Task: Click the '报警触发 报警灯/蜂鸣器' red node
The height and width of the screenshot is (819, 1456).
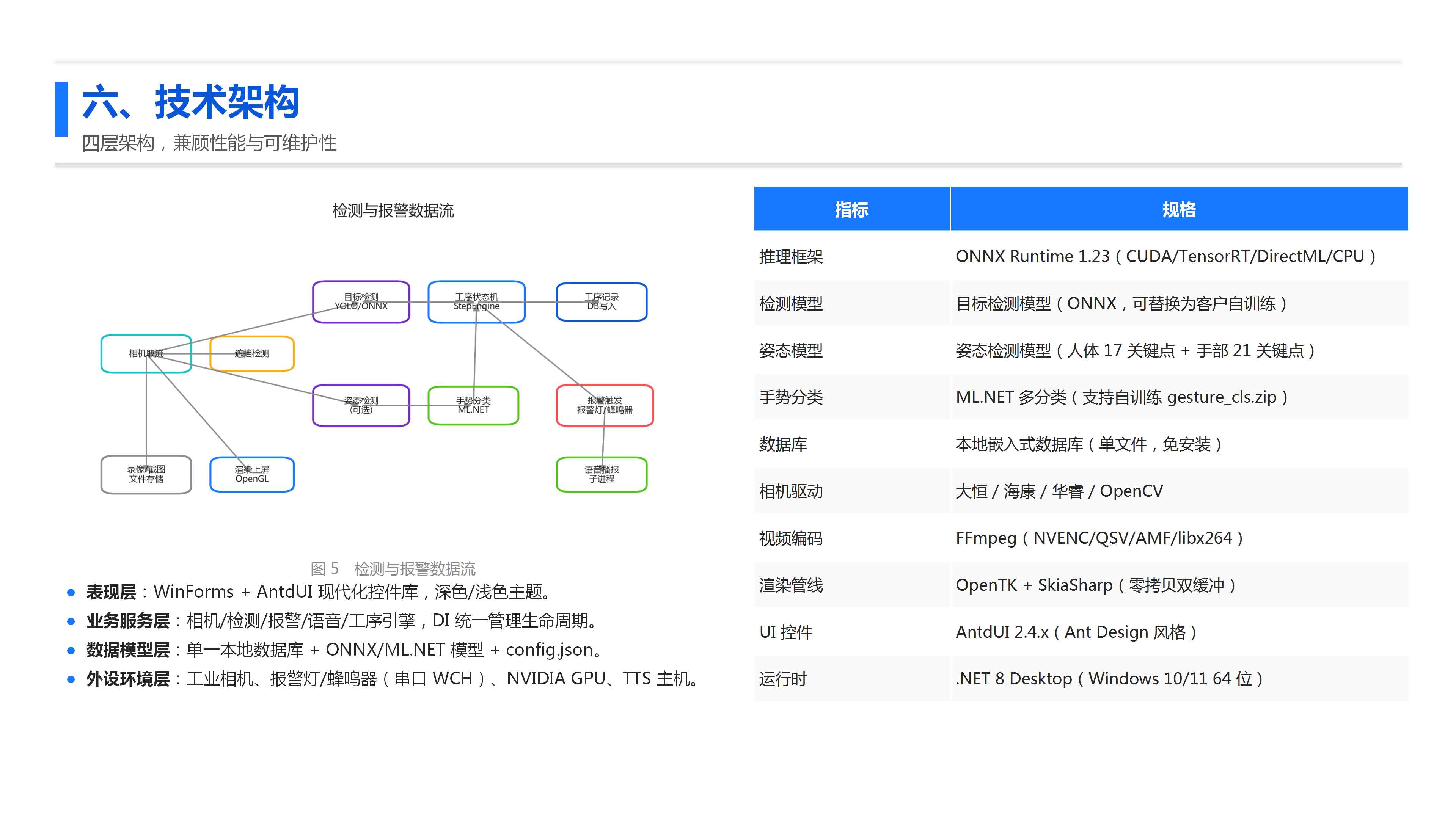Action: click(x=605, y=405)
